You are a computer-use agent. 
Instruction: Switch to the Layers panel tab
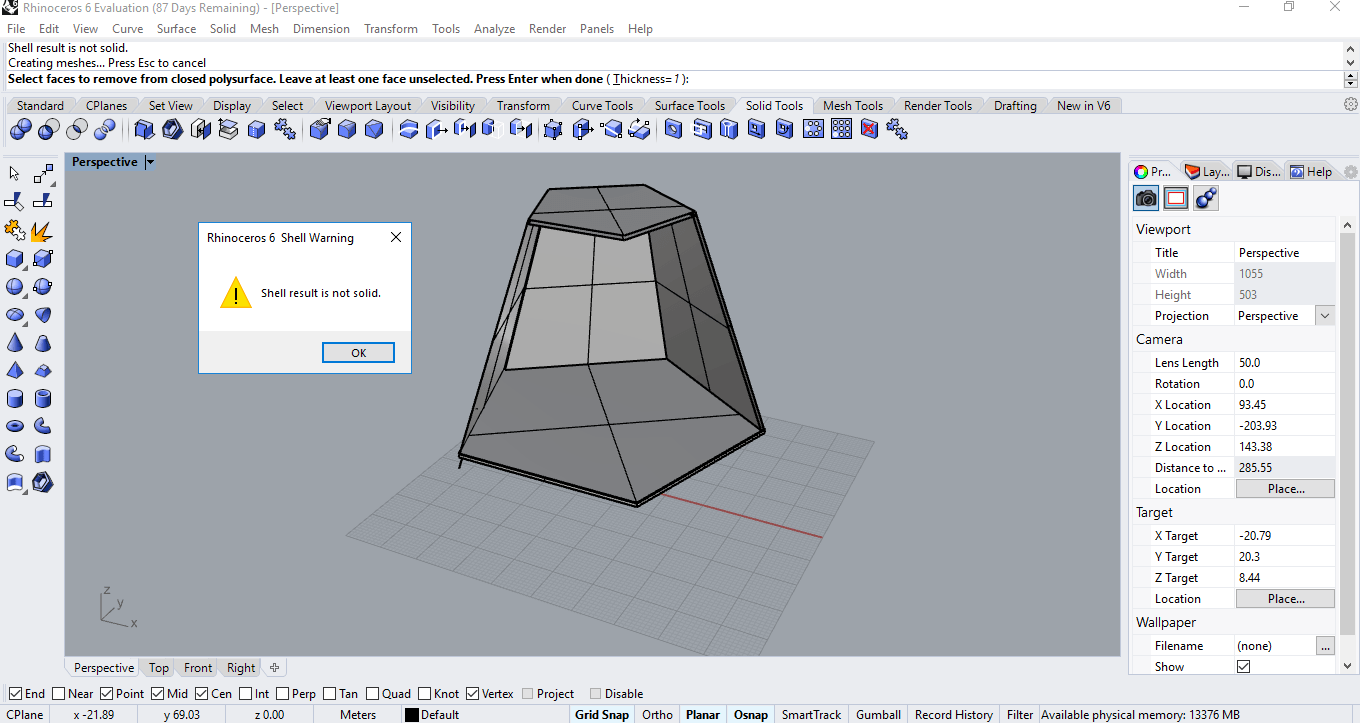[x=1206, y=171]
